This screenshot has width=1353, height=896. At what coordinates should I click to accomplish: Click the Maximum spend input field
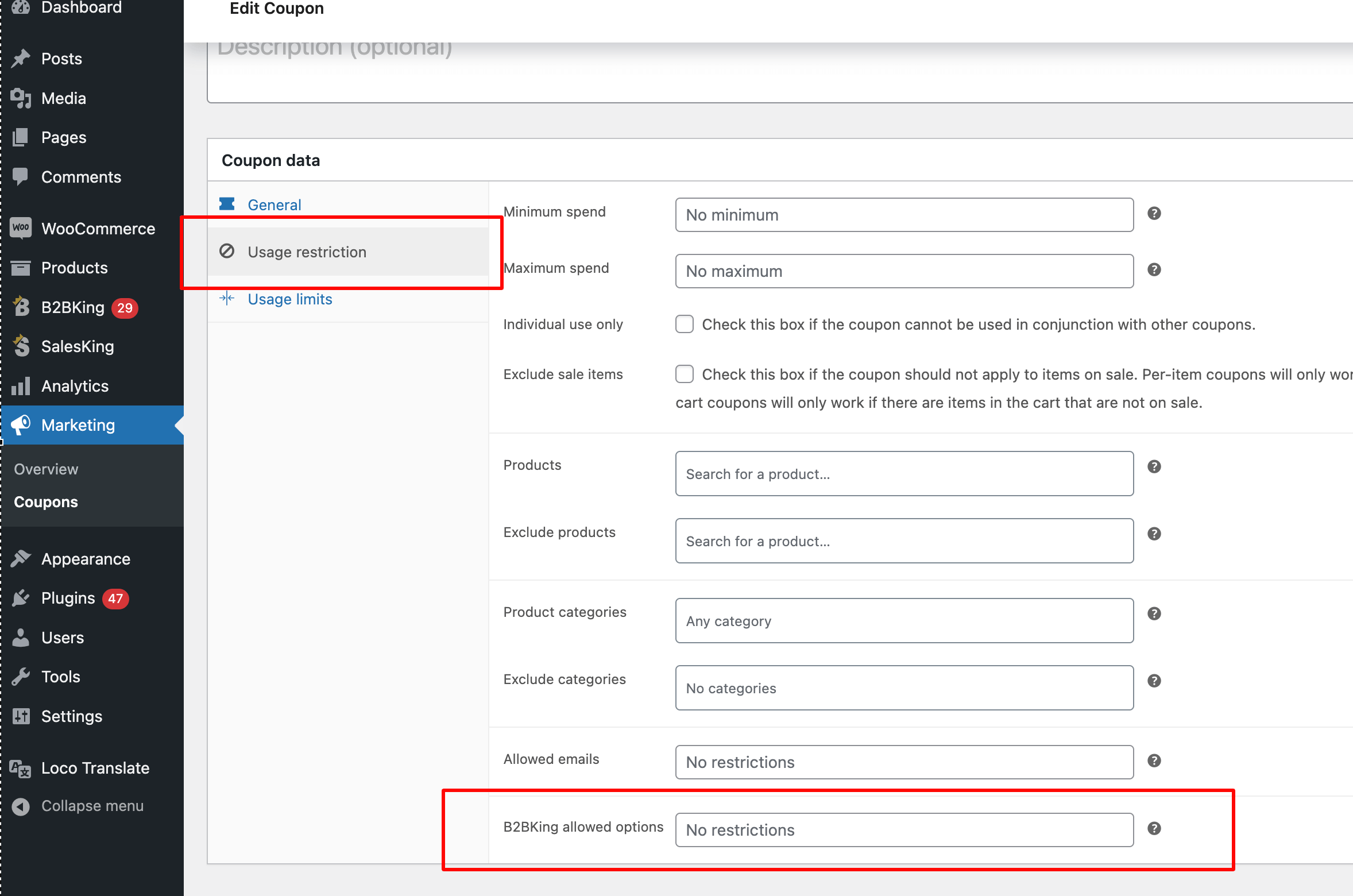(904, 271)
